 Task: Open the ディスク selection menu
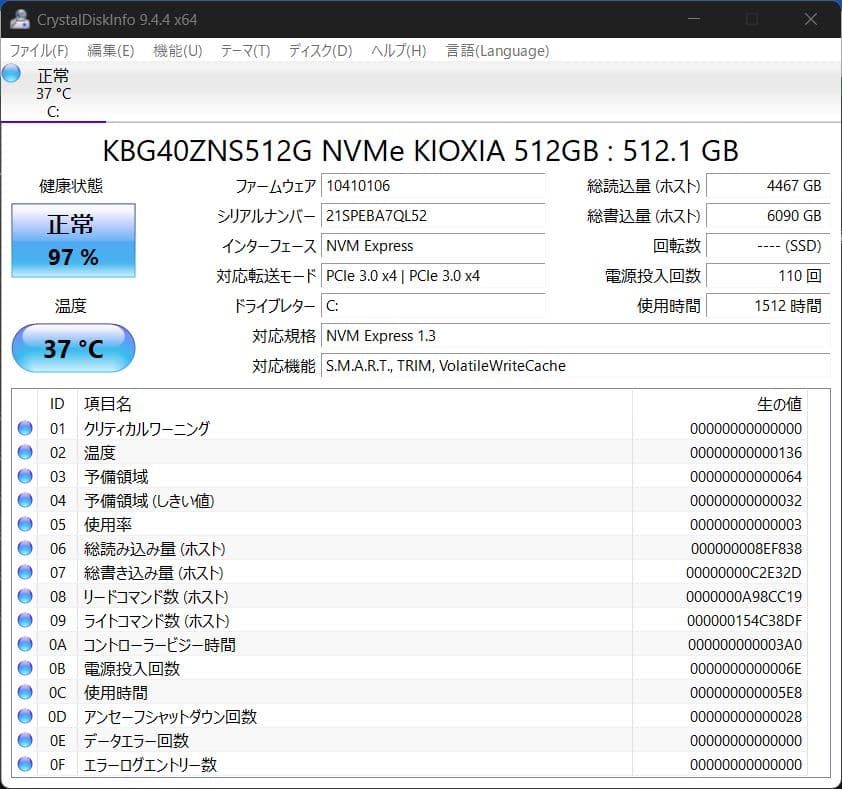click(x=320, y=50)
